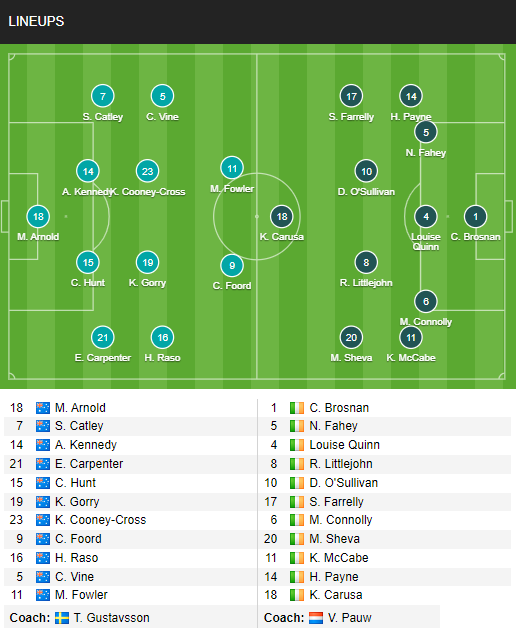The width and height of the screenshot is (516, 628).
Task: Select Louise Quinn's number 4 pitch marker
Action: [x=426, y=217]
